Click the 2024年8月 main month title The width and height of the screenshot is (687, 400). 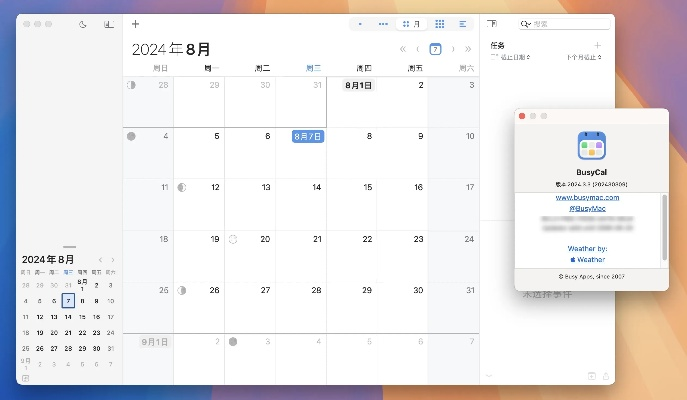(171, 49)
